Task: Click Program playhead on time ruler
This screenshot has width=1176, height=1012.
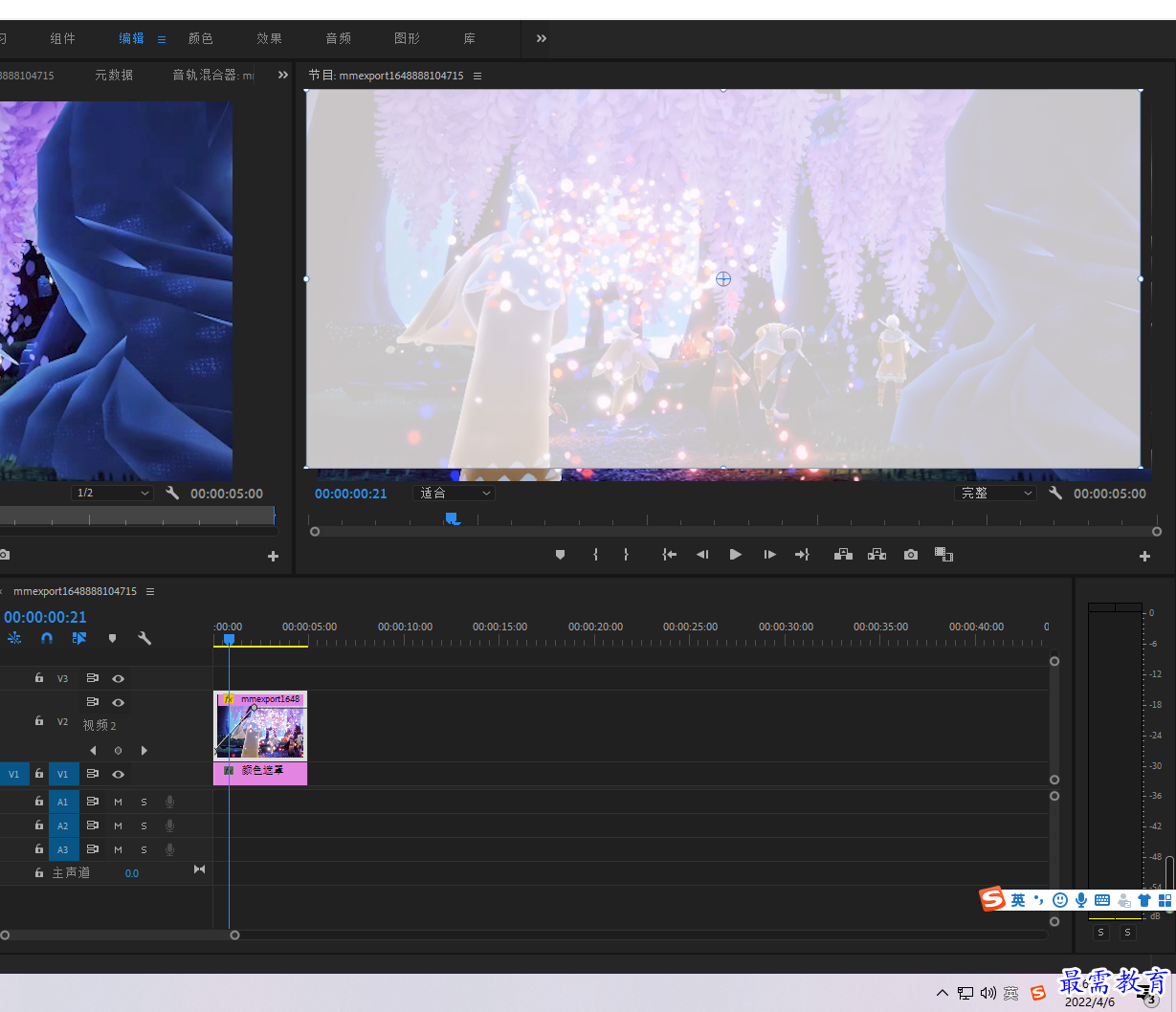Action: pyautogui.click(x=452, y=518)
